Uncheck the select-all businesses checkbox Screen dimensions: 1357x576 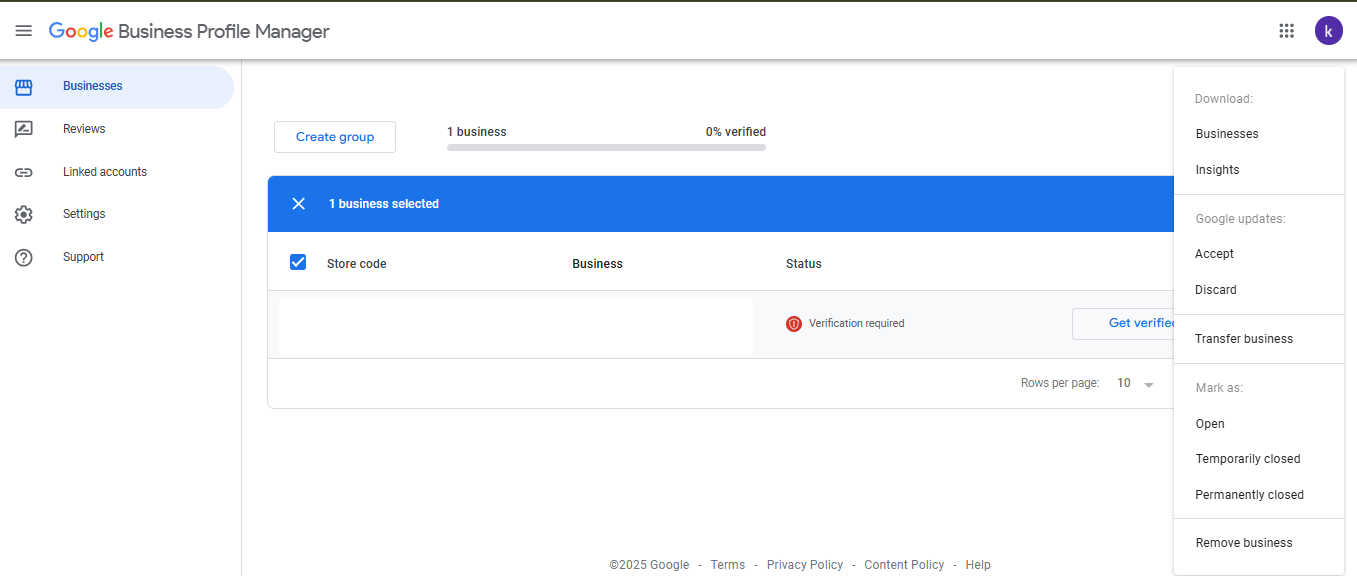298,262
